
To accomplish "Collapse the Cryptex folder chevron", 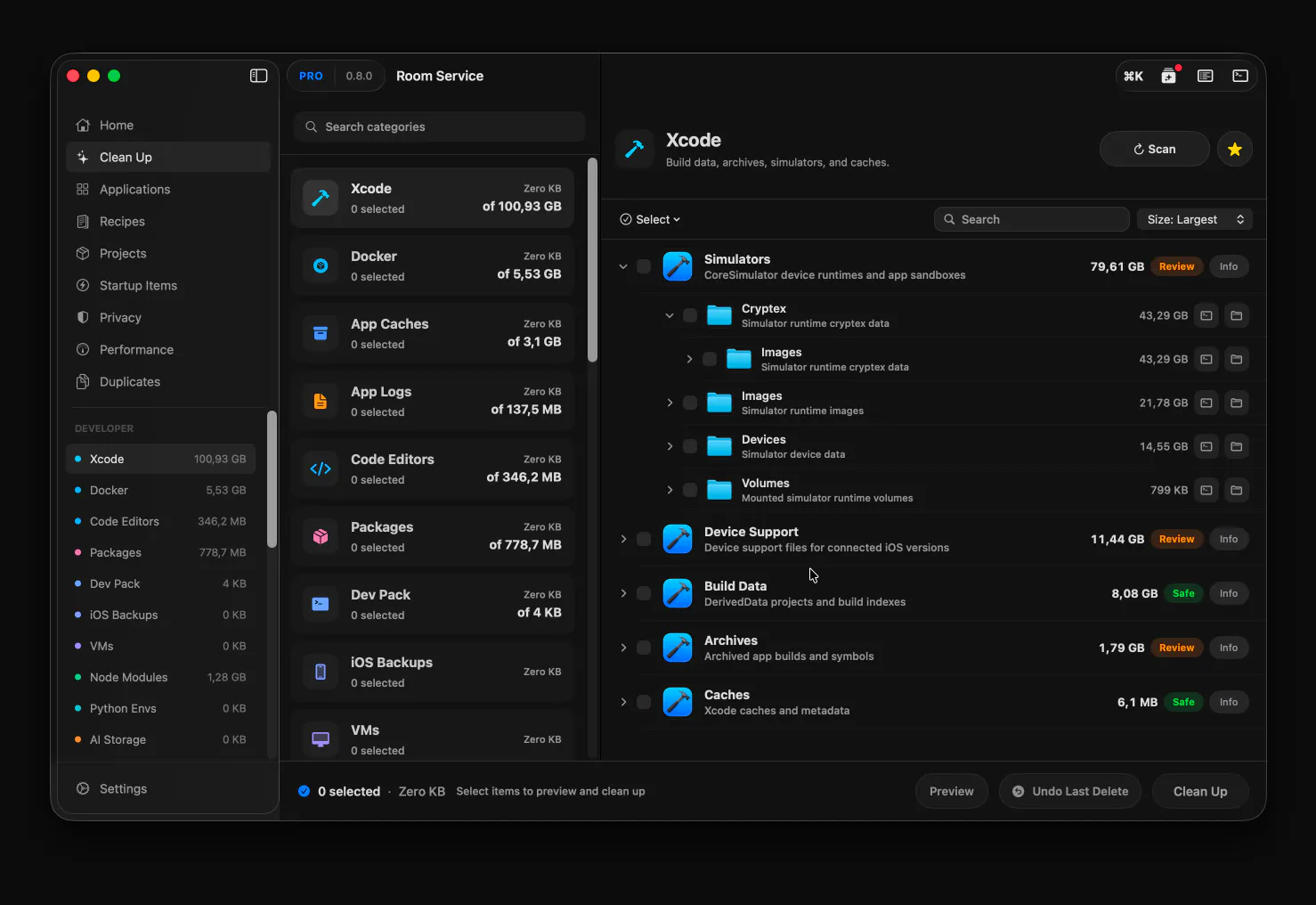I will (x=670, y=315).
